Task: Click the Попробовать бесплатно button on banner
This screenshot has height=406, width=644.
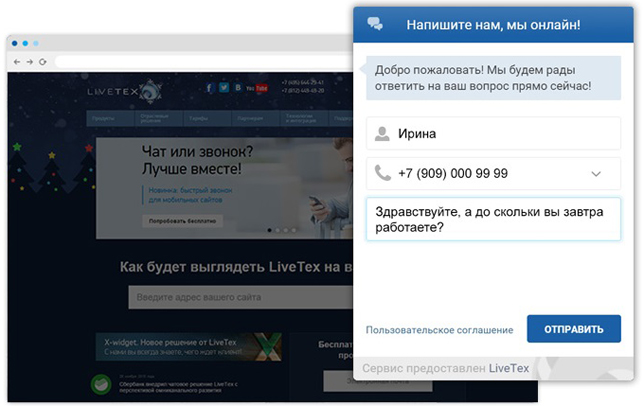Action: [x=182, y=221]
